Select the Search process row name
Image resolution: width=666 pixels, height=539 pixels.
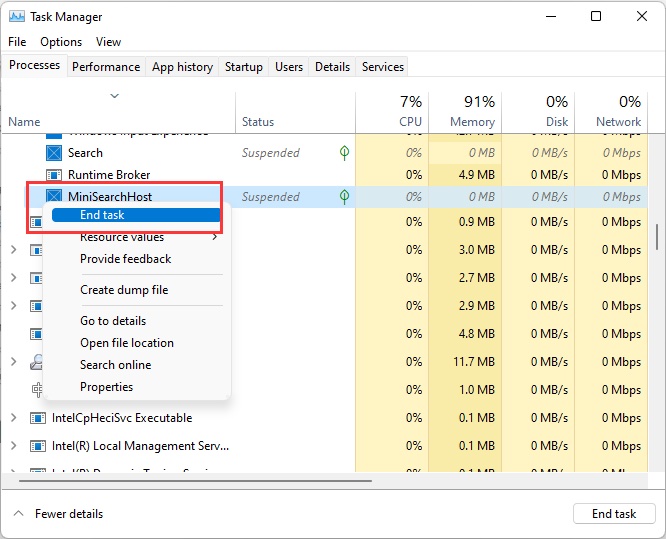85,153
